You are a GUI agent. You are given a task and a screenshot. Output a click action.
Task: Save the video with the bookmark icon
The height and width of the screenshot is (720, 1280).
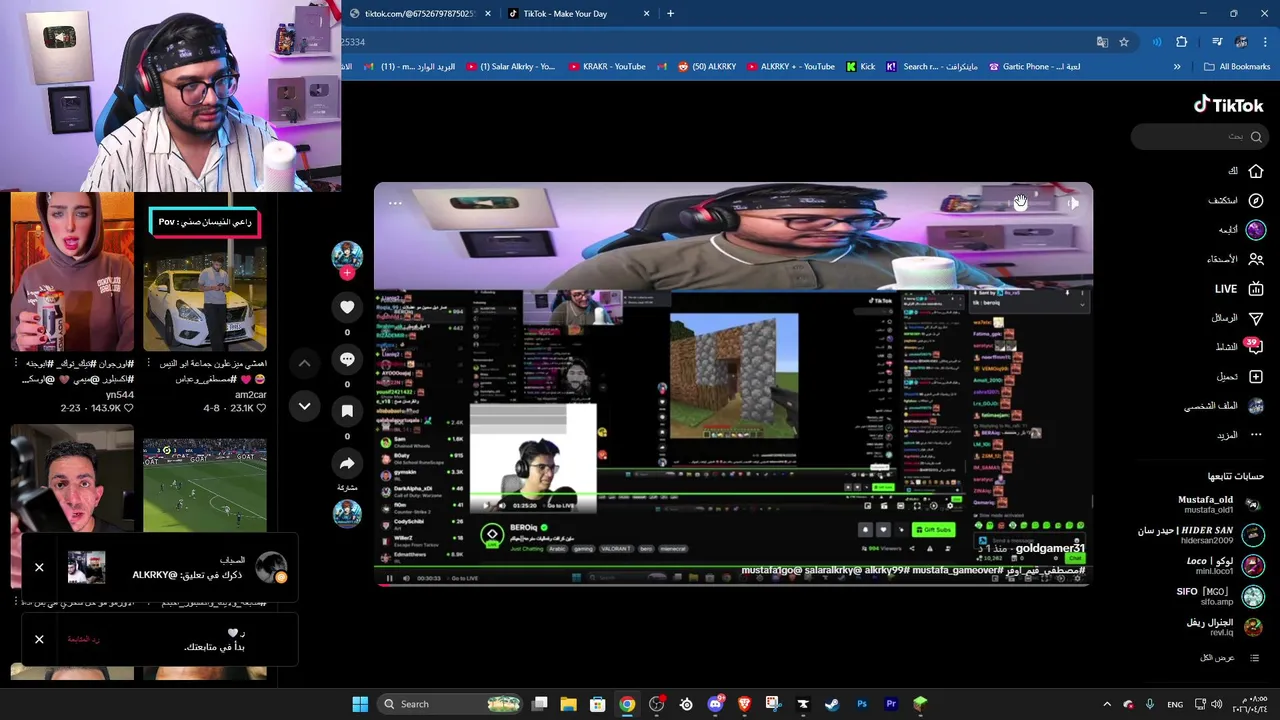click(x=347, y=411)
